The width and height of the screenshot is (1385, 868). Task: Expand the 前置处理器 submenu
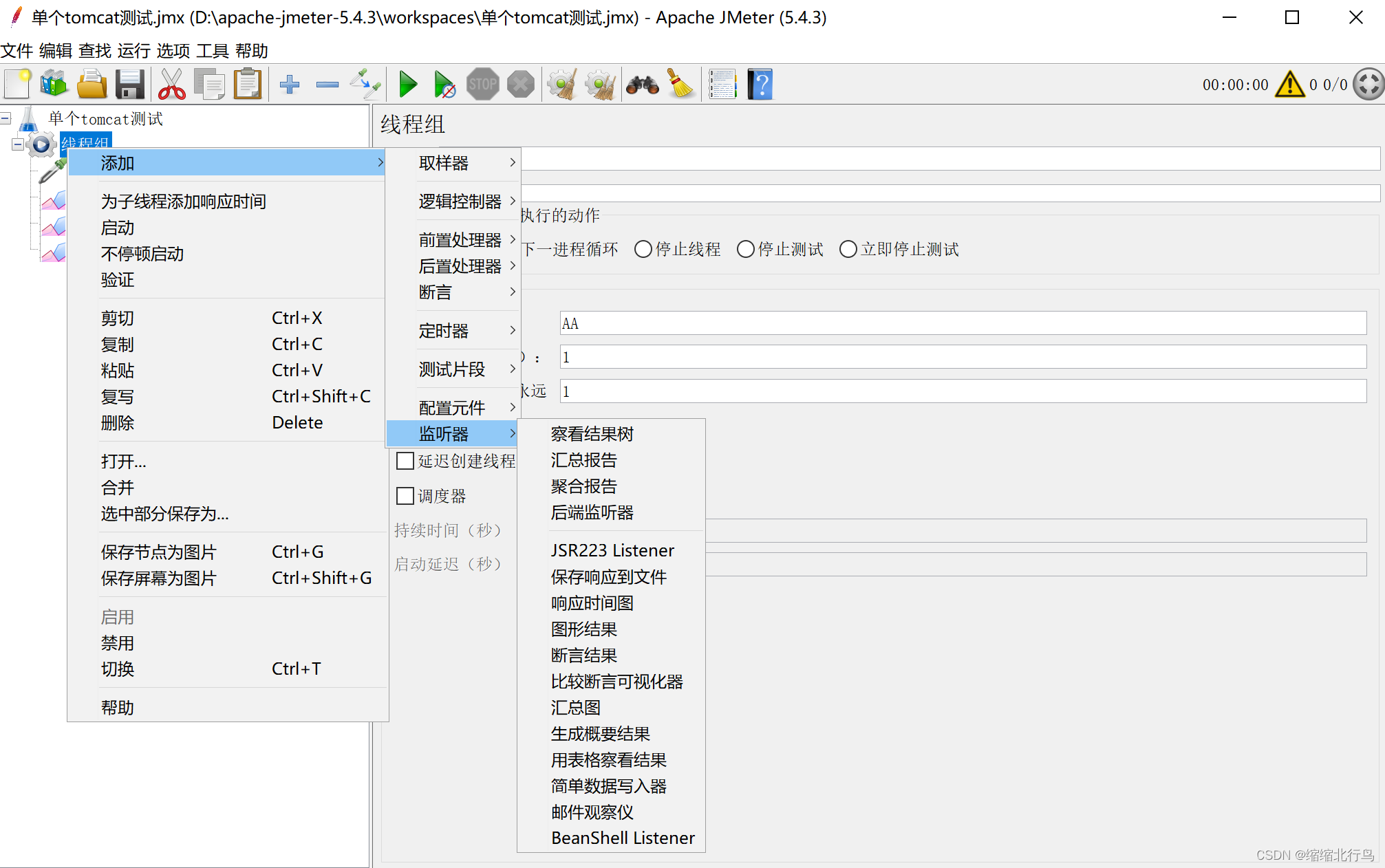click(454, 240)
